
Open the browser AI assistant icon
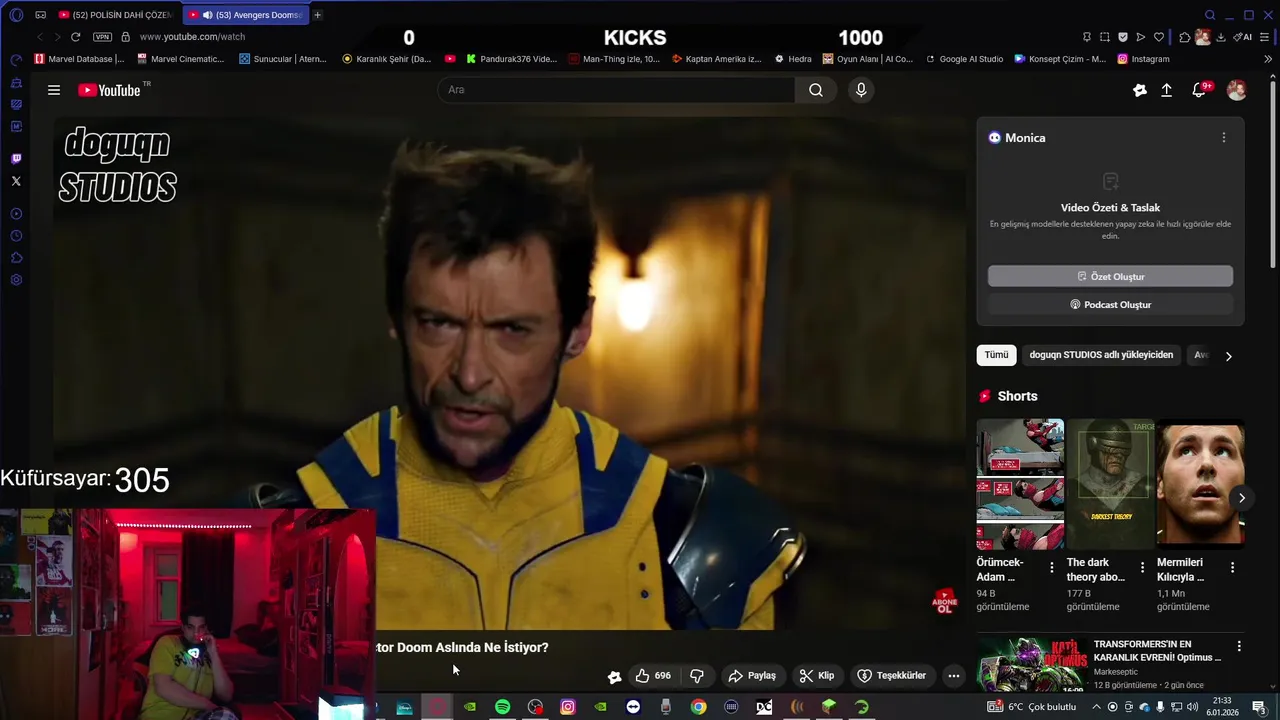click(1243, 37)
